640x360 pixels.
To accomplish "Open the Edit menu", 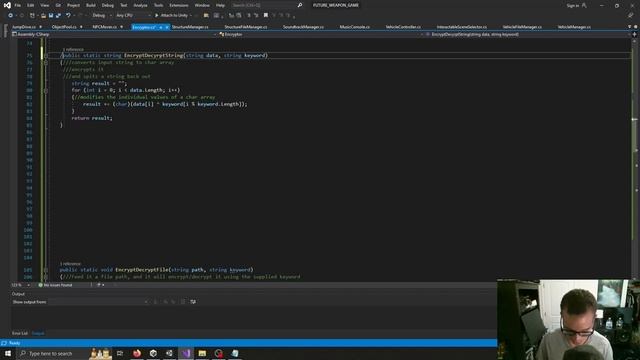I will (31, 5).
